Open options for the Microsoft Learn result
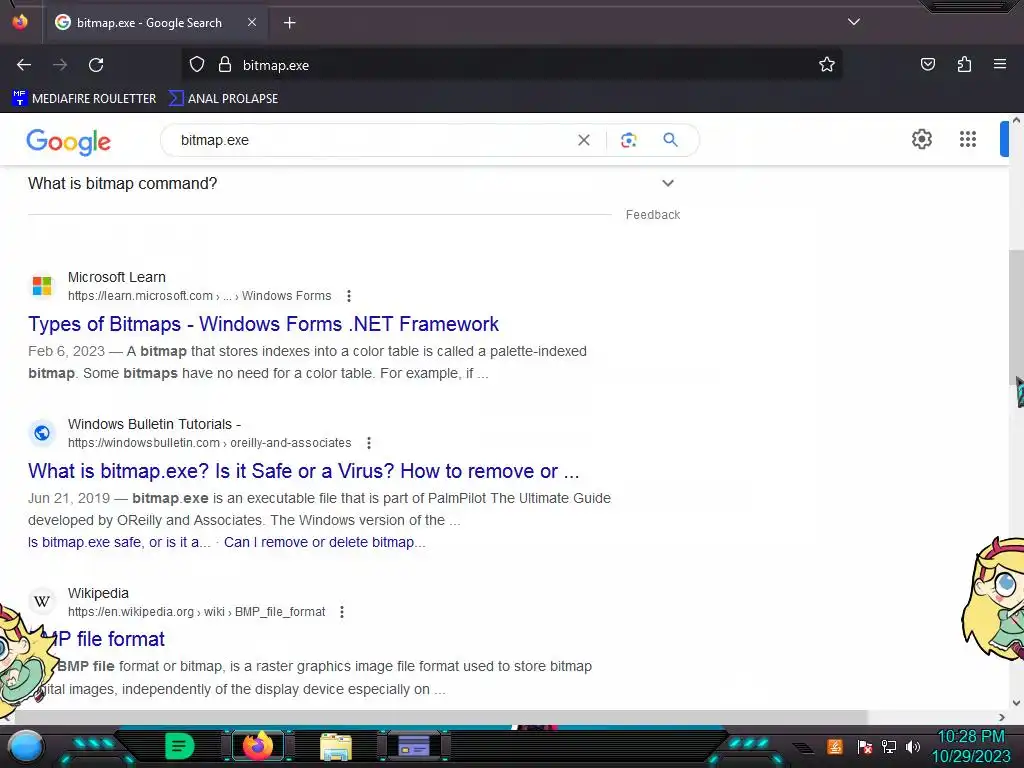Screen dimensions: 1024x768 (349, 296)
